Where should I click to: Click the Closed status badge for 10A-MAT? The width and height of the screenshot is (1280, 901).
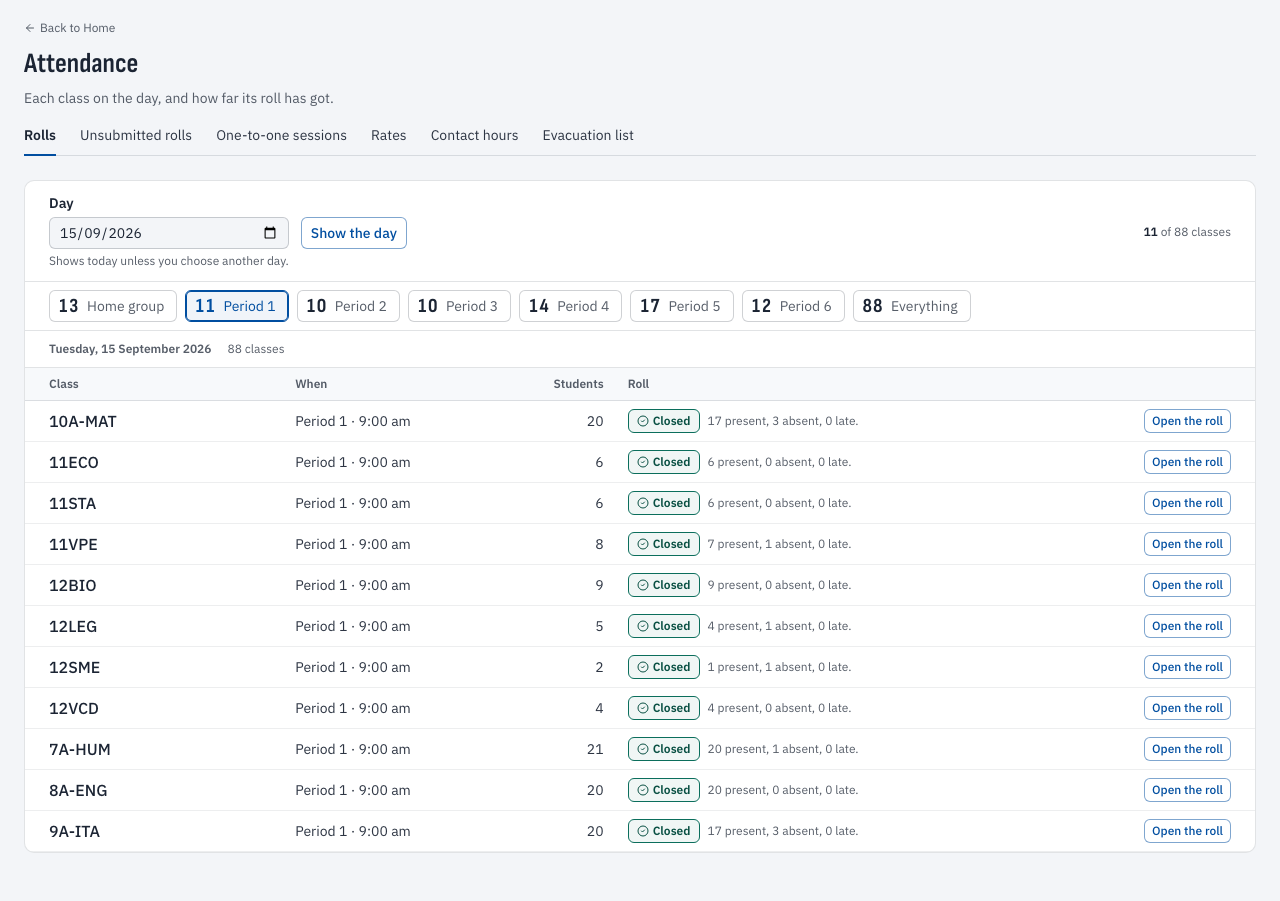(664, 421)
